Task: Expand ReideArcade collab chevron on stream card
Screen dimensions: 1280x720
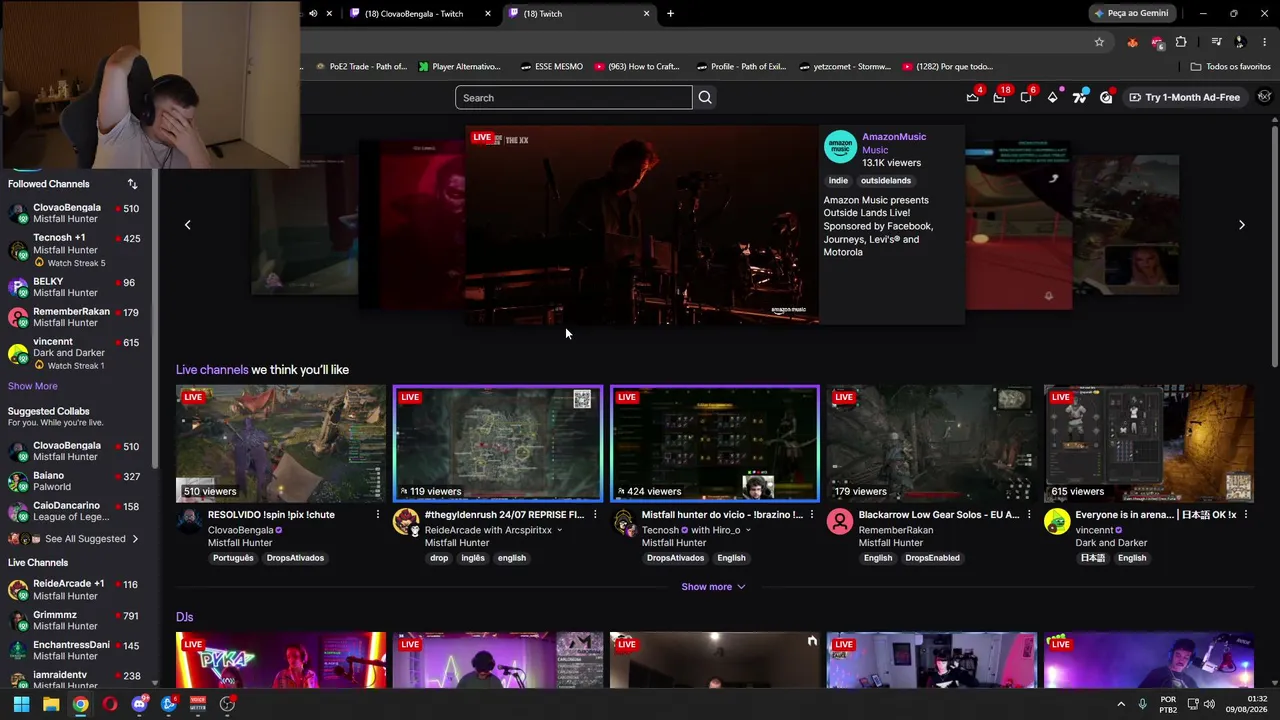Action: [x=560, y=530]
